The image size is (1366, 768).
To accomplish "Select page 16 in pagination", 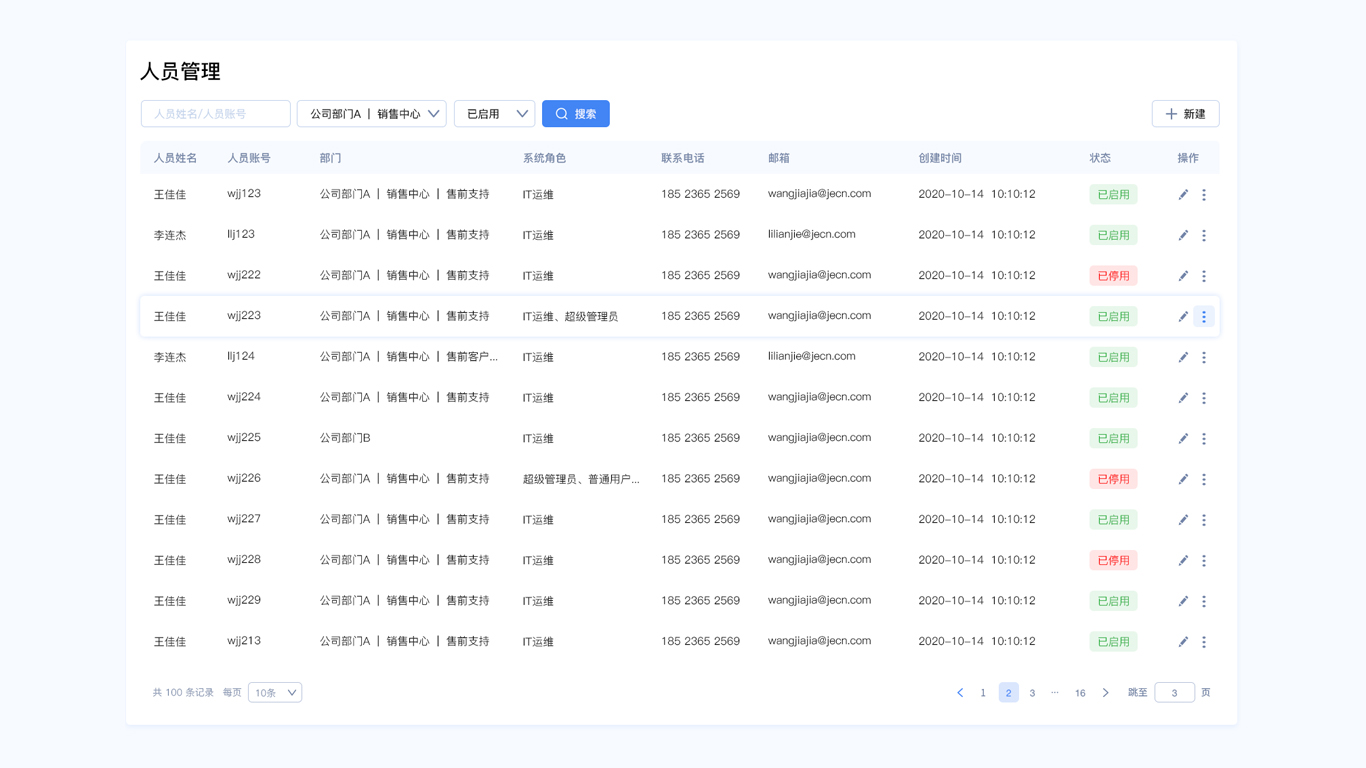I will (1080, 693).
